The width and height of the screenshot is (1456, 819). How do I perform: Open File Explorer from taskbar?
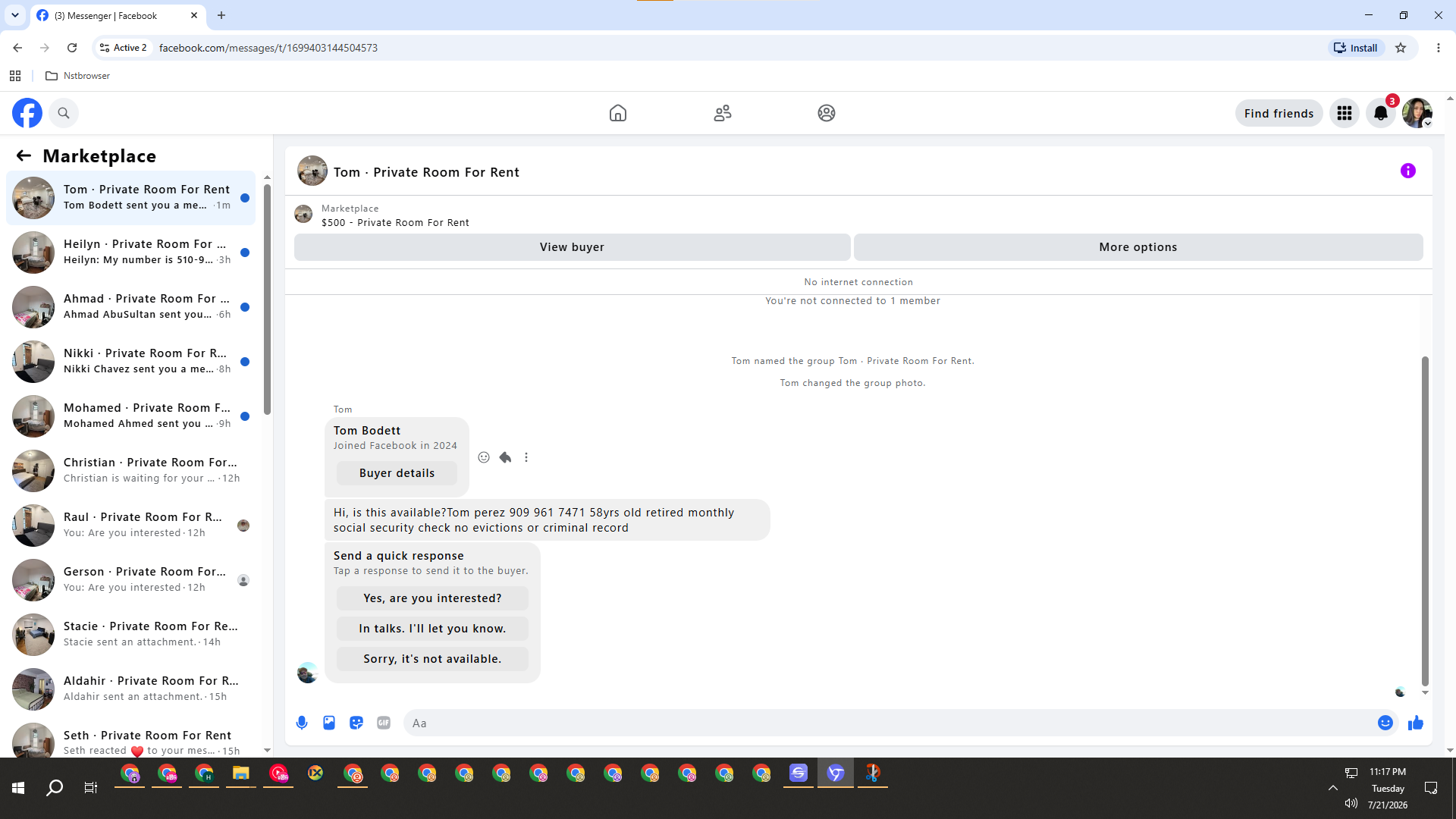point(241,773)
